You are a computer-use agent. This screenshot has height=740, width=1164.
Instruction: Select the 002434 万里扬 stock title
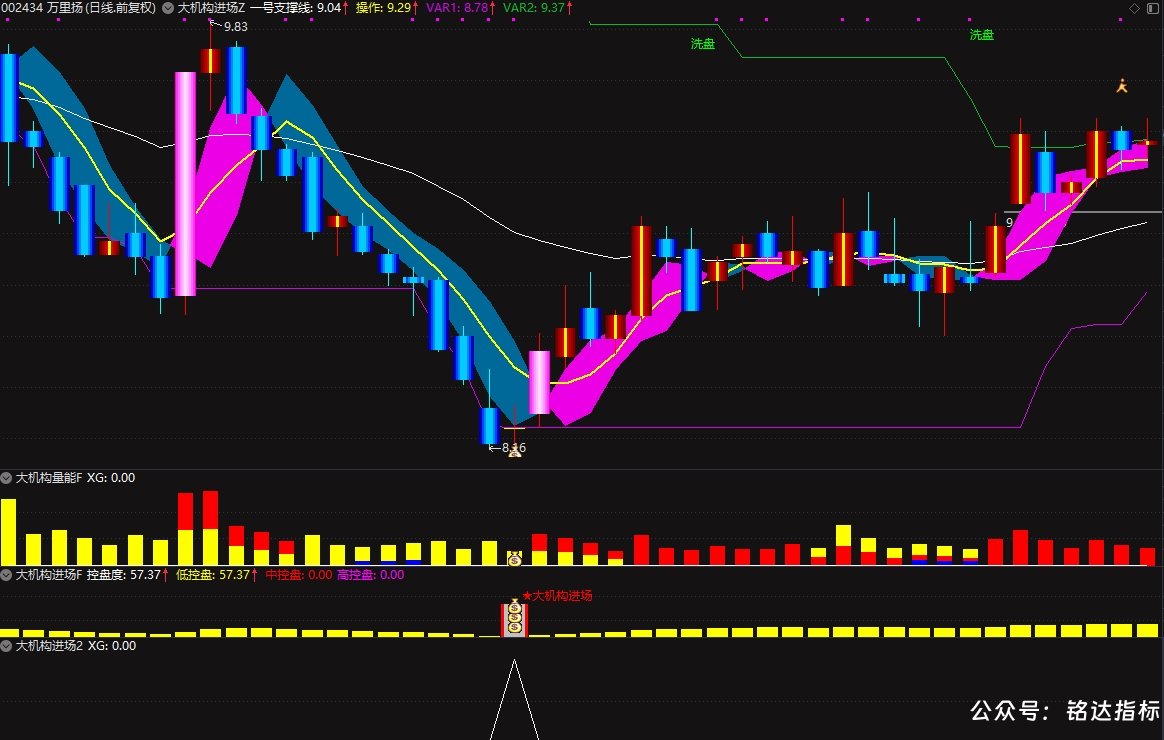[x=79, y=8]
